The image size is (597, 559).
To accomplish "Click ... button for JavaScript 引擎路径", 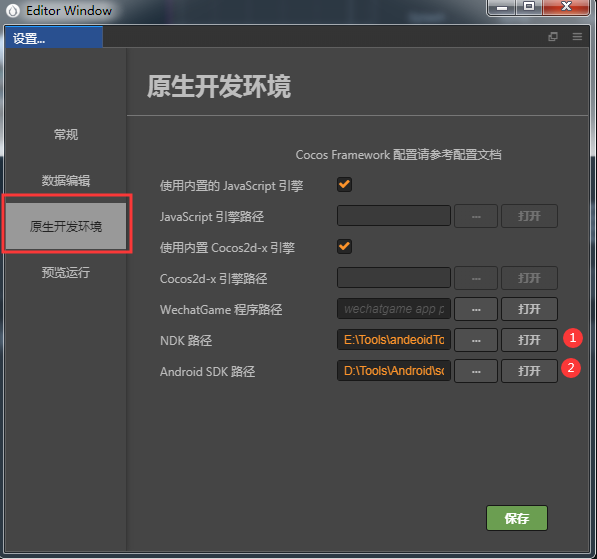I will tap(476, 216).
